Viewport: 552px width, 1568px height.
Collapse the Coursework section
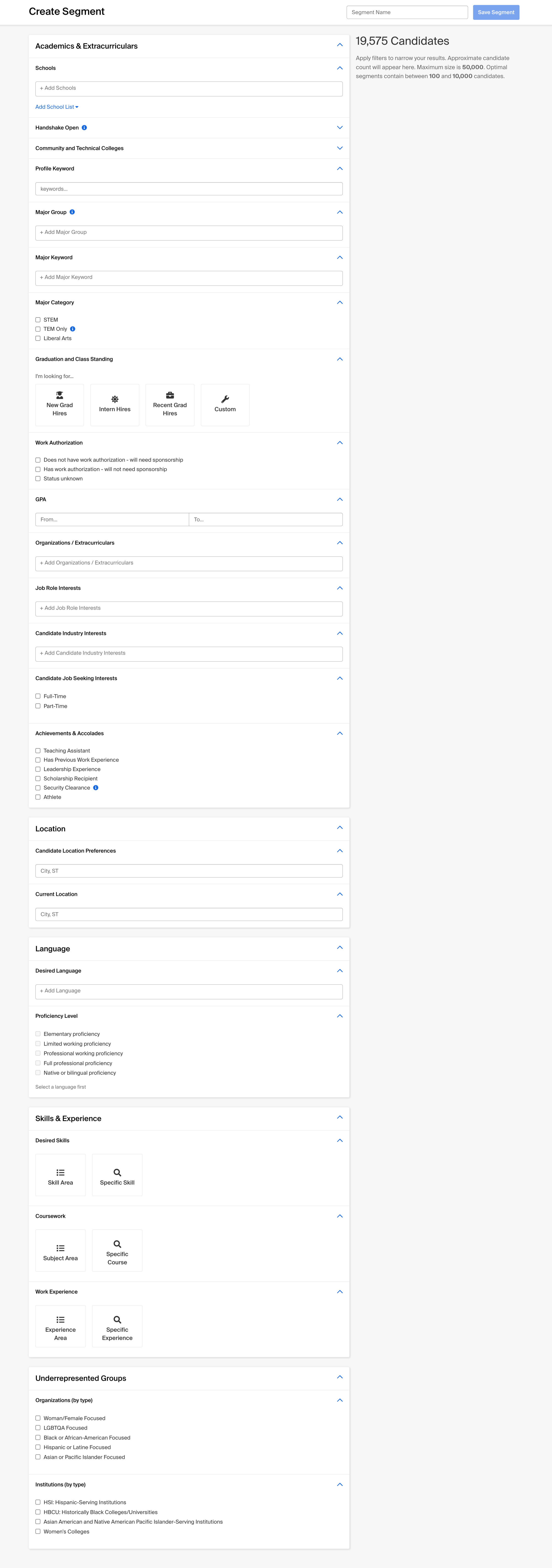coord(340,1216)
